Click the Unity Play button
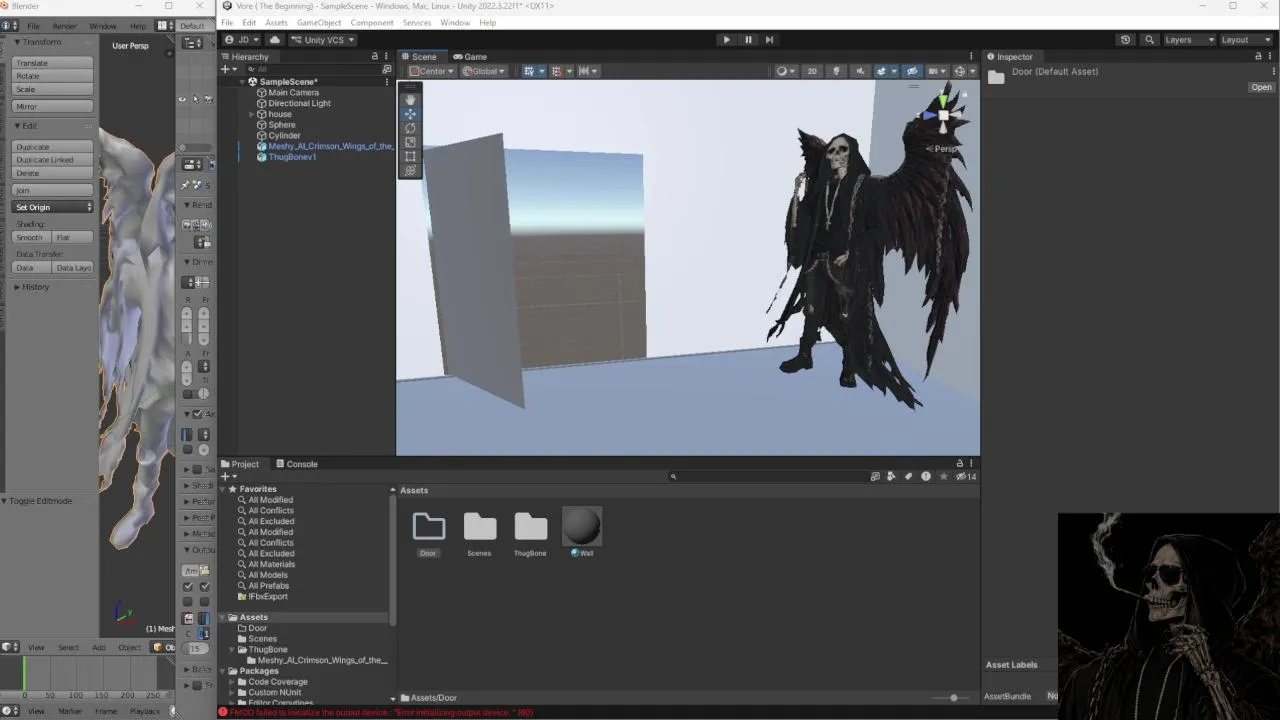 (726, 40)
